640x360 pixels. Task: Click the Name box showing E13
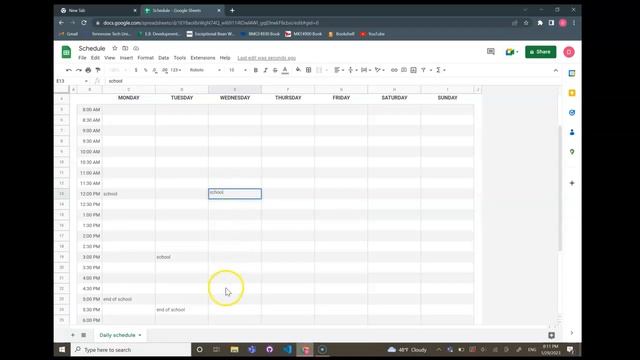click(x=72, y=81)
